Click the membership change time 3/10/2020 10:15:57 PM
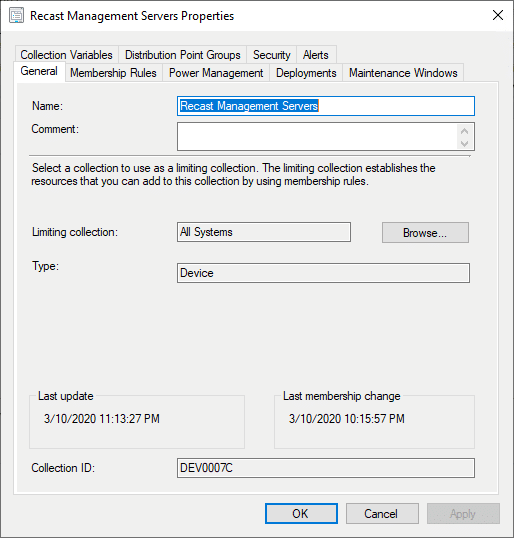 click(x=347, y=419)
